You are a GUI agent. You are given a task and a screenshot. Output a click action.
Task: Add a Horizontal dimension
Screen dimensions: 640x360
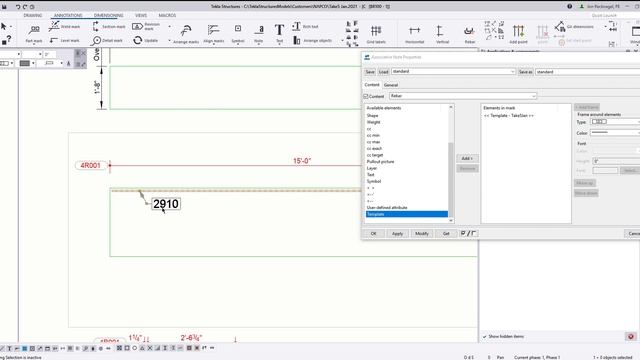click(415, 33)
